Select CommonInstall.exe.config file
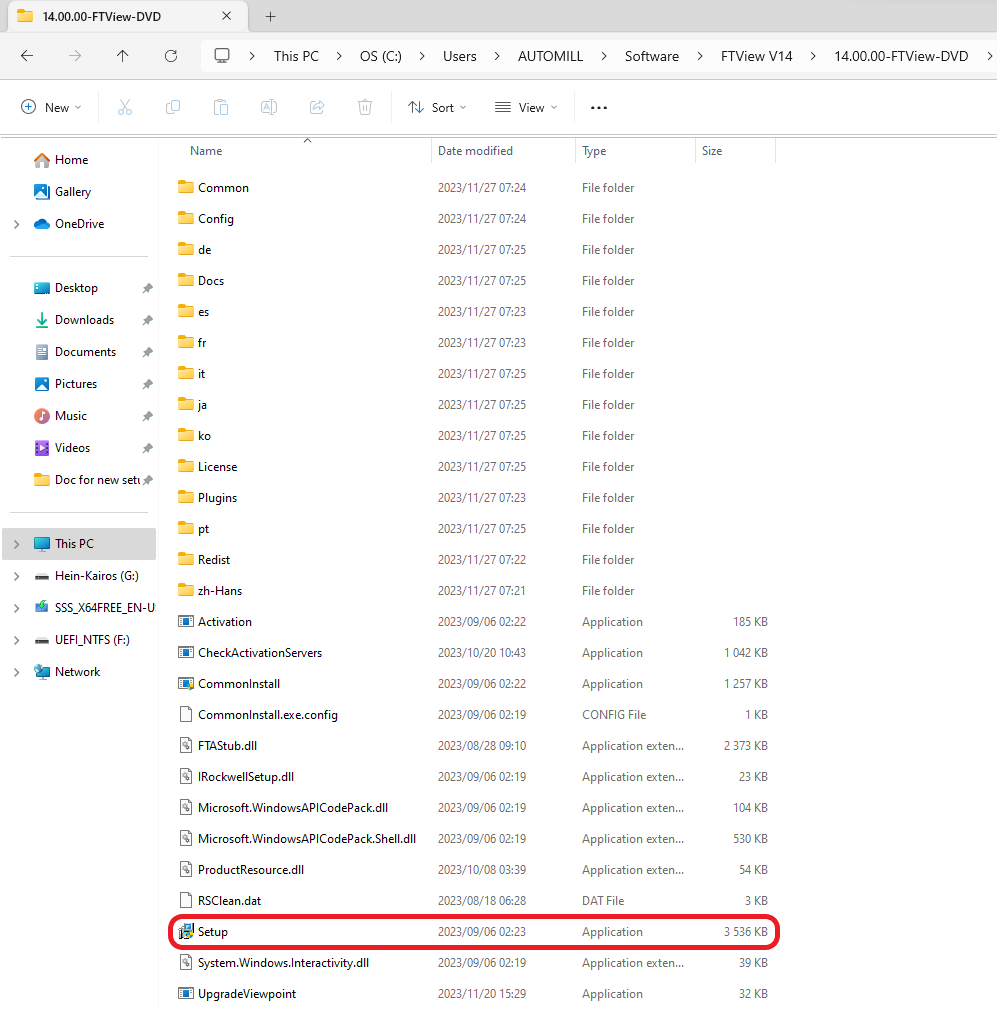Image resolution: width=997 pixels, height=1016 pixels. click(476, 715)
